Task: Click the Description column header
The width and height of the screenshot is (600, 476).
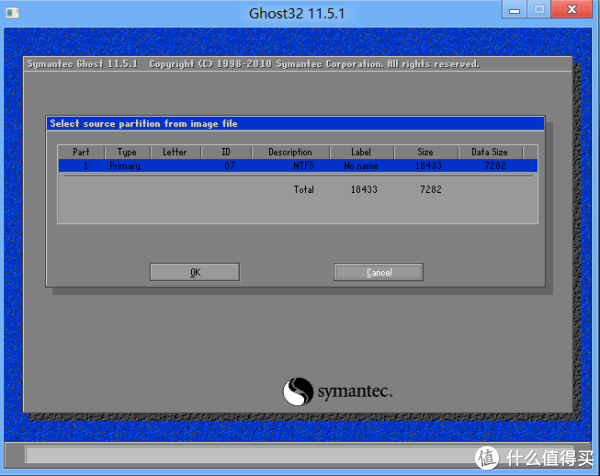Action: (290, 152)
